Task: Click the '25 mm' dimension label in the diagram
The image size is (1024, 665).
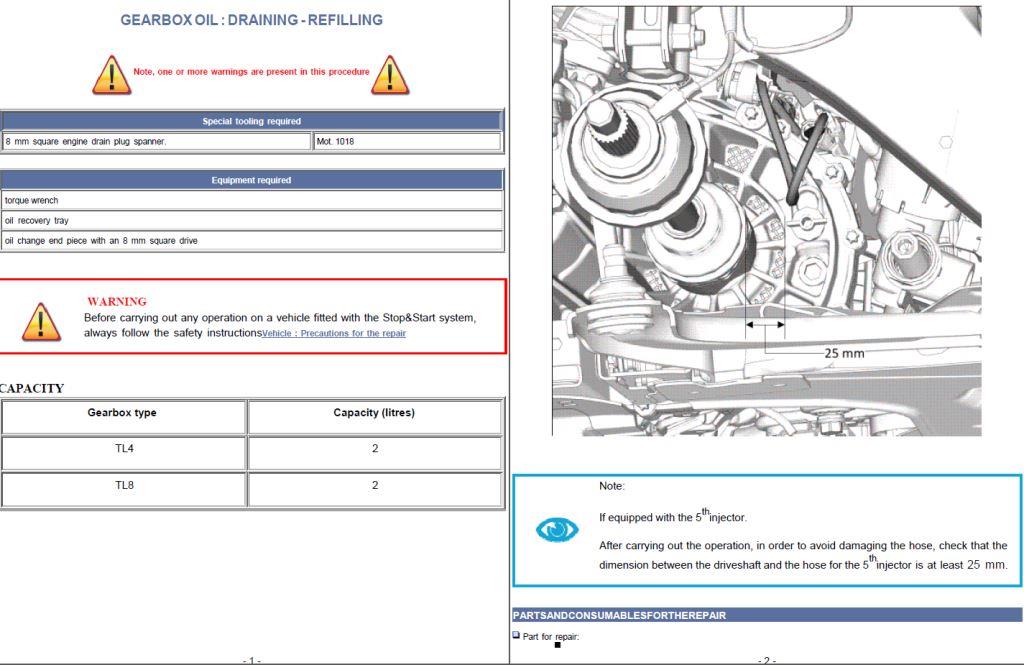Action: click(844, 353)
